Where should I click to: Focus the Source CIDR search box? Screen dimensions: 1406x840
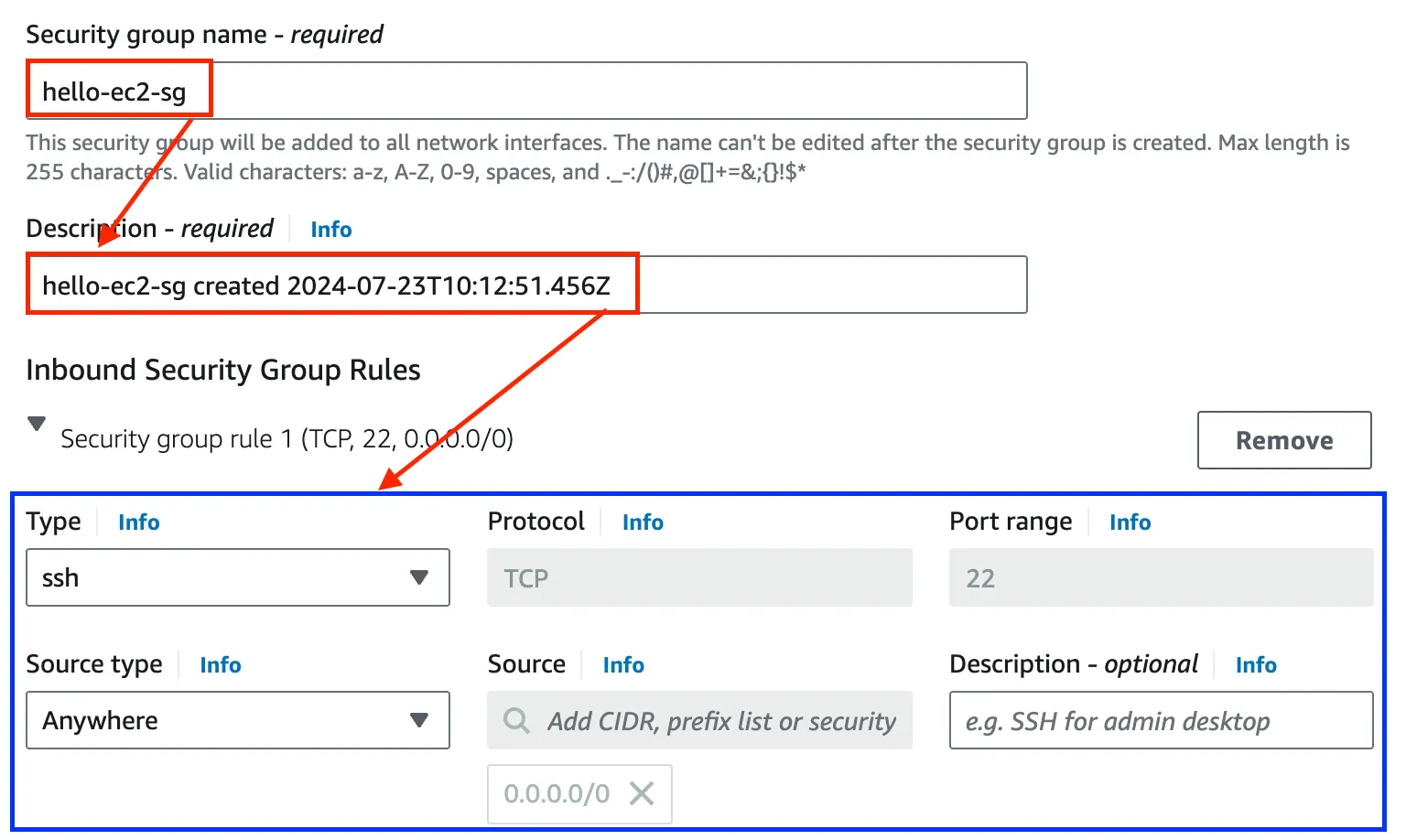(719, 721)
